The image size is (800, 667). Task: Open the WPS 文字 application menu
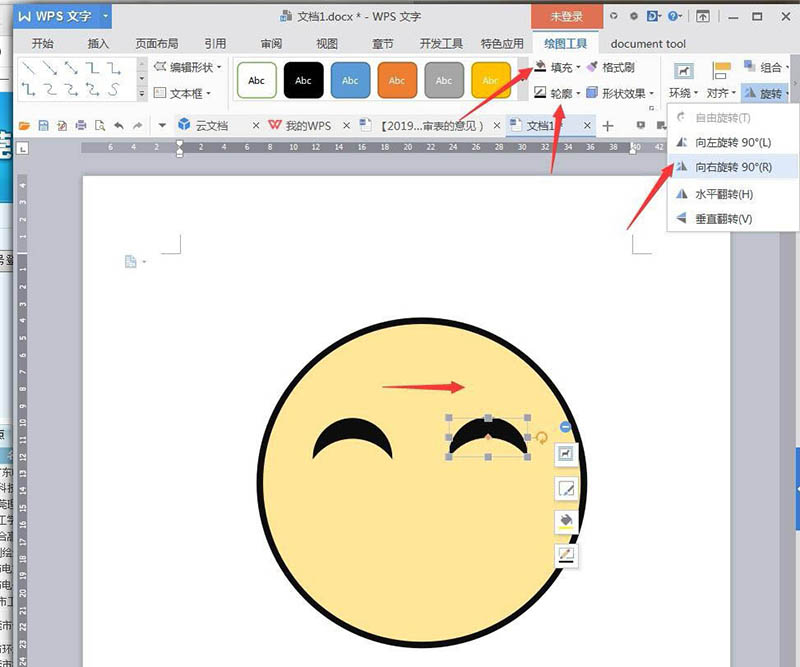click(x=62, y=16)
